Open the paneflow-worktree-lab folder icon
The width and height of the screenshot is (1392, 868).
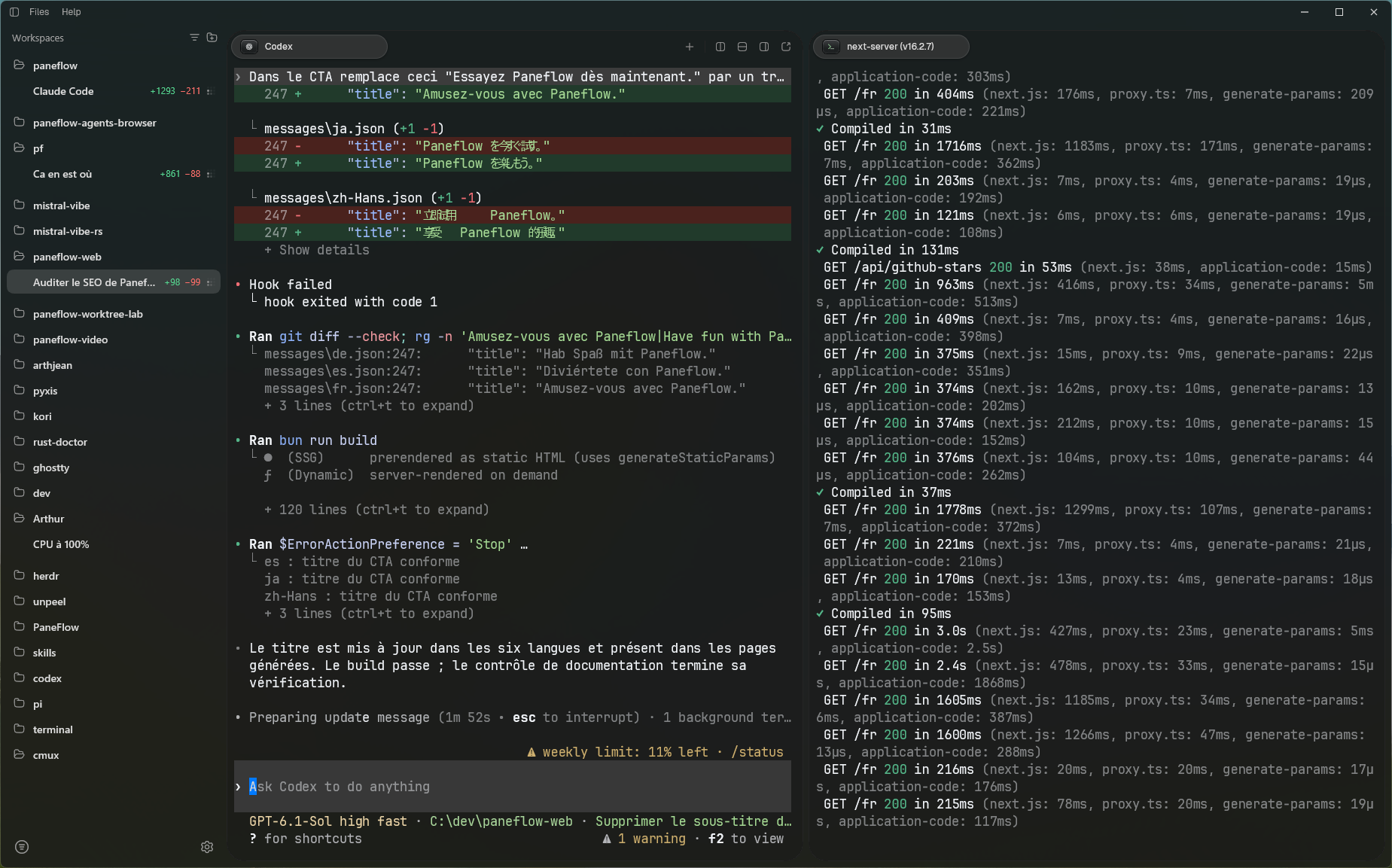(x=20, y=314)
